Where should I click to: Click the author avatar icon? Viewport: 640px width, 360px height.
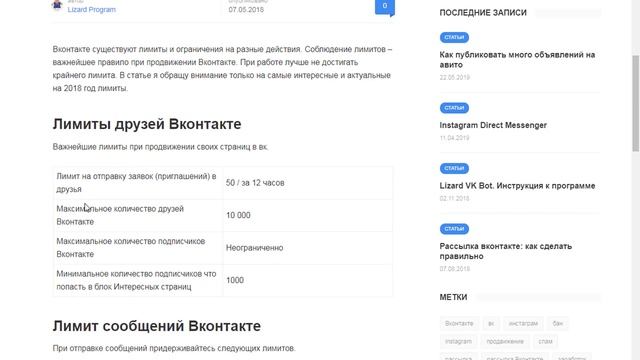[x=57, y=5]
